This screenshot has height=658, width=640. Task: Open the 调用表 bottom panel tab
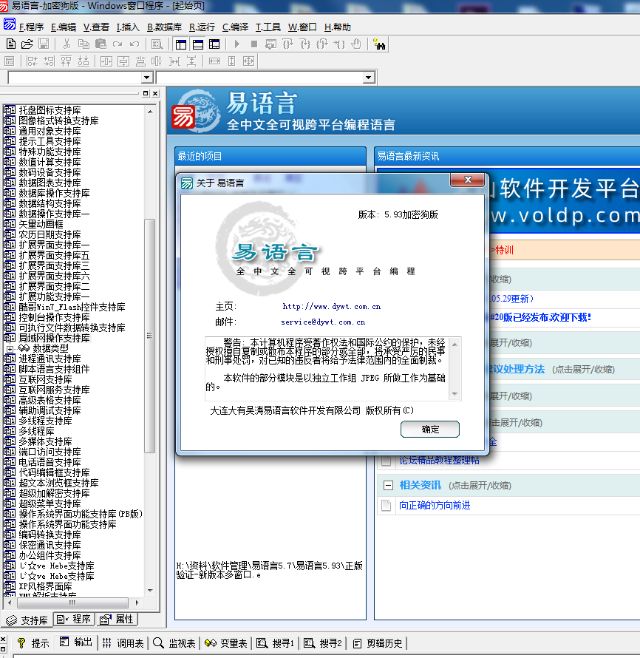coord(123,643)
